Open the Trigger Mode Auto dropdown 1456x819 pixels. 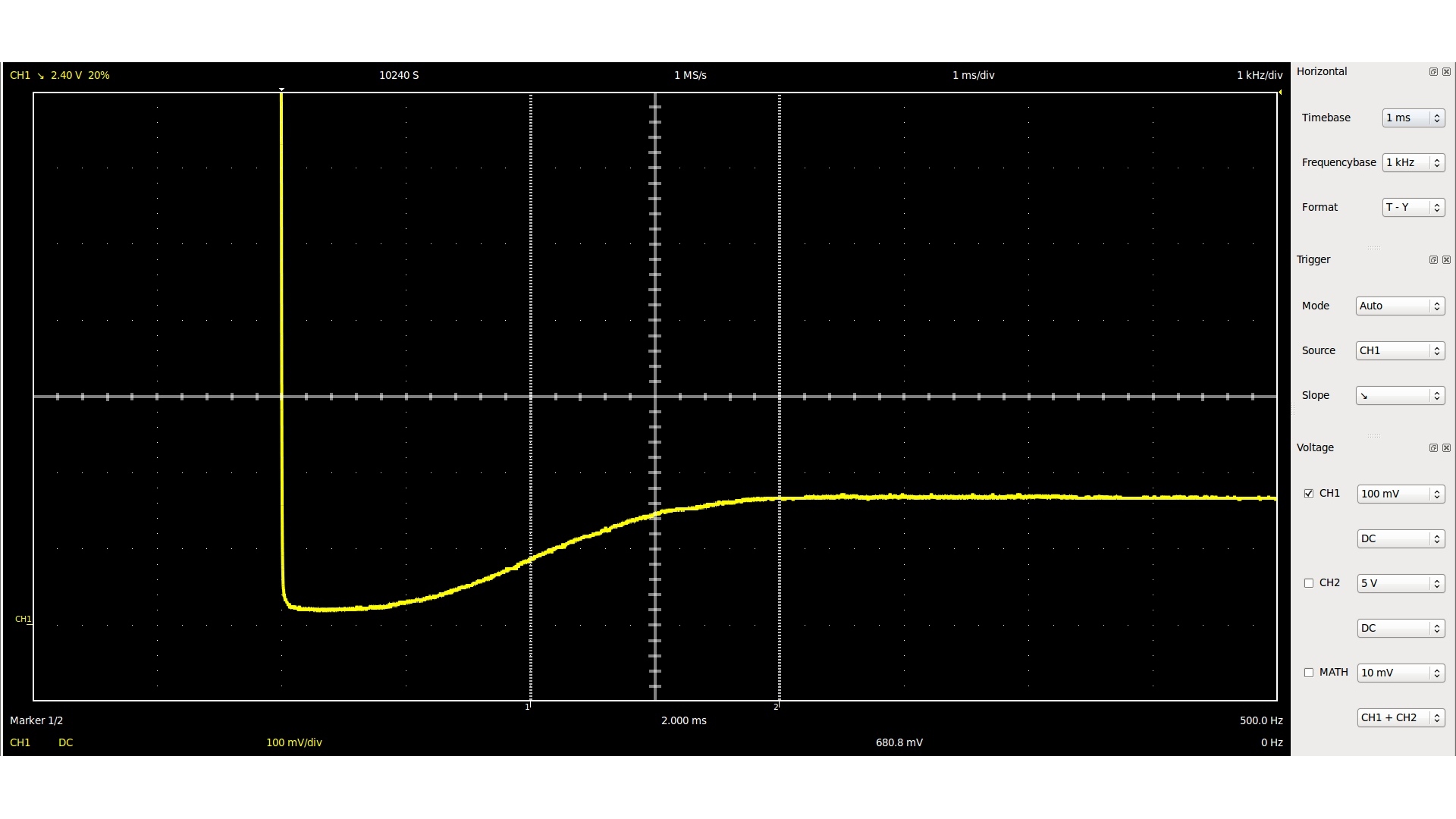[1400, 306]
